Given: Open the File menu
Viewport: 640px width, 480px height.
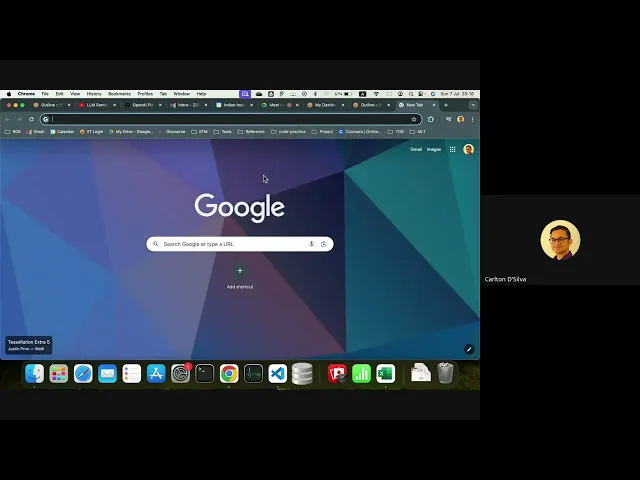Looking at the screenshot, I should click(x=45, y=94).
